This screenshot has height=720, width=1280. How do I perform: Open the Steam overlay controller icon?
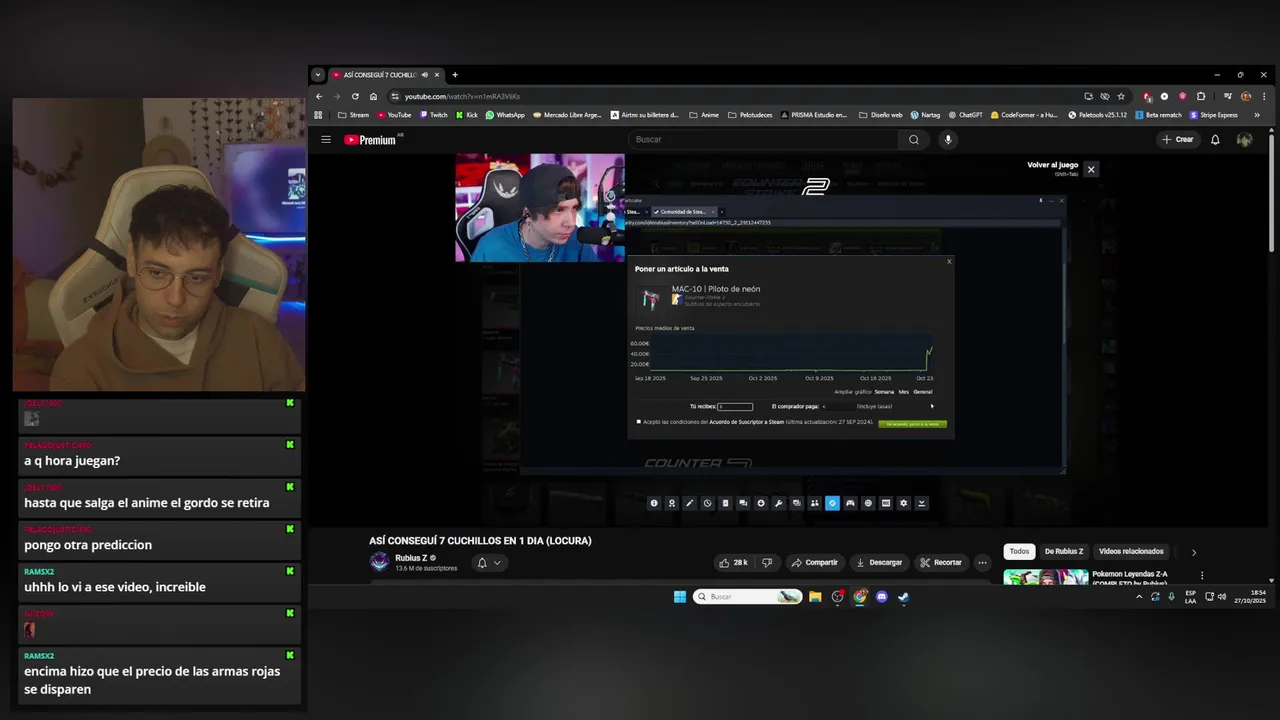[850, 503]
